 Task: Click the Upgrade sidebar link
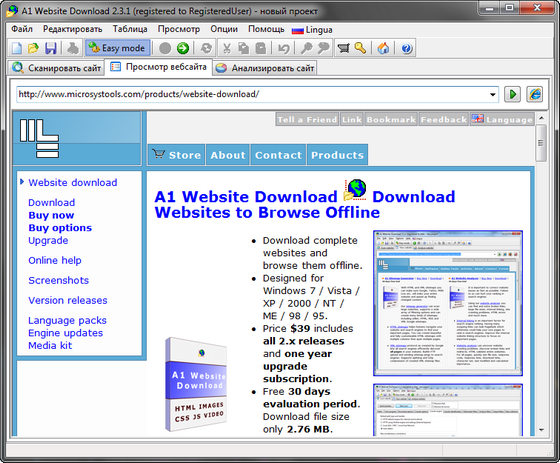(x=48, y=240)
